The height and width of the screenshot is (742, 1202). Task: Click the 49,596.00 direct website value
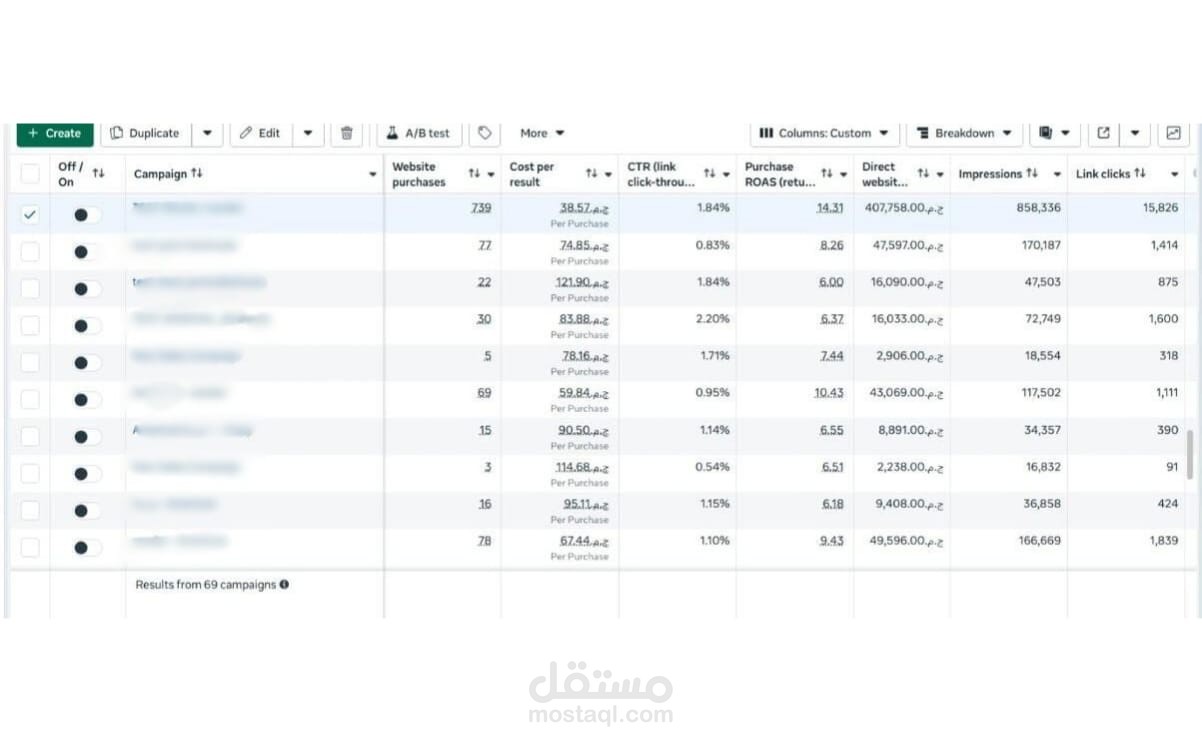click(x=906, y=541)
